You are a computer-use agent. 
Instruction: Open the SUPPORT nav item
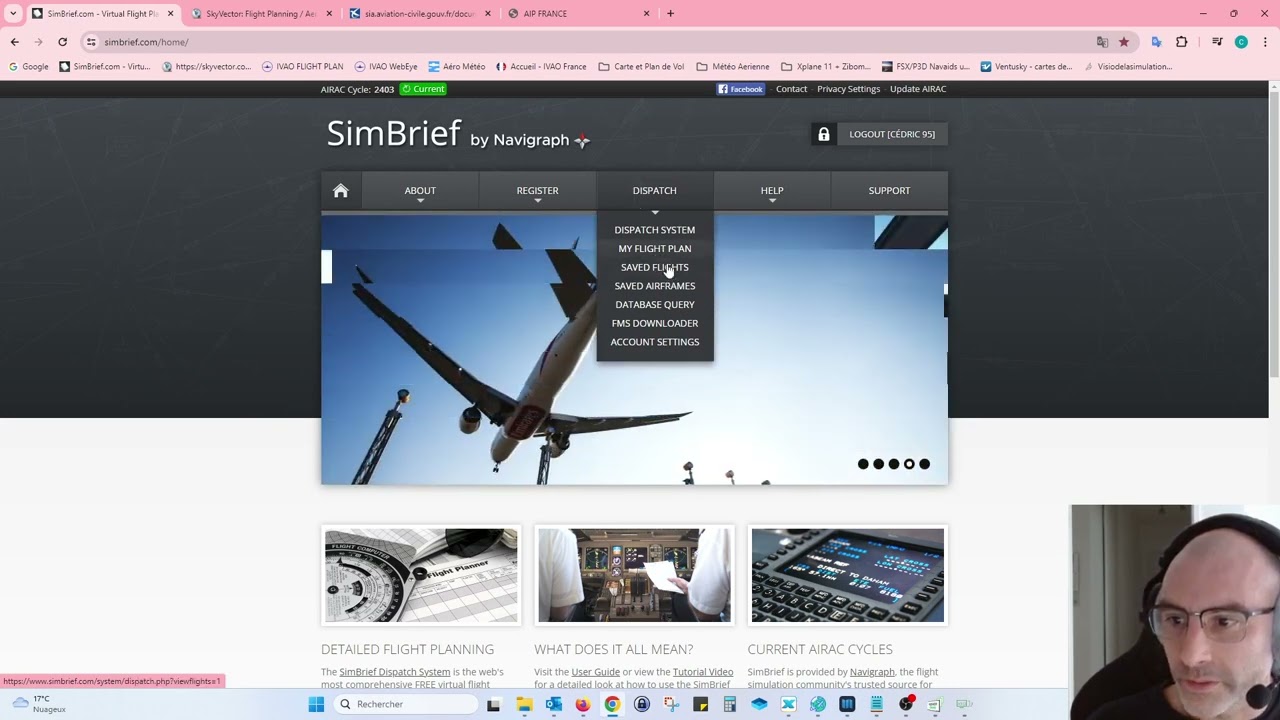(x=889, y=191)
